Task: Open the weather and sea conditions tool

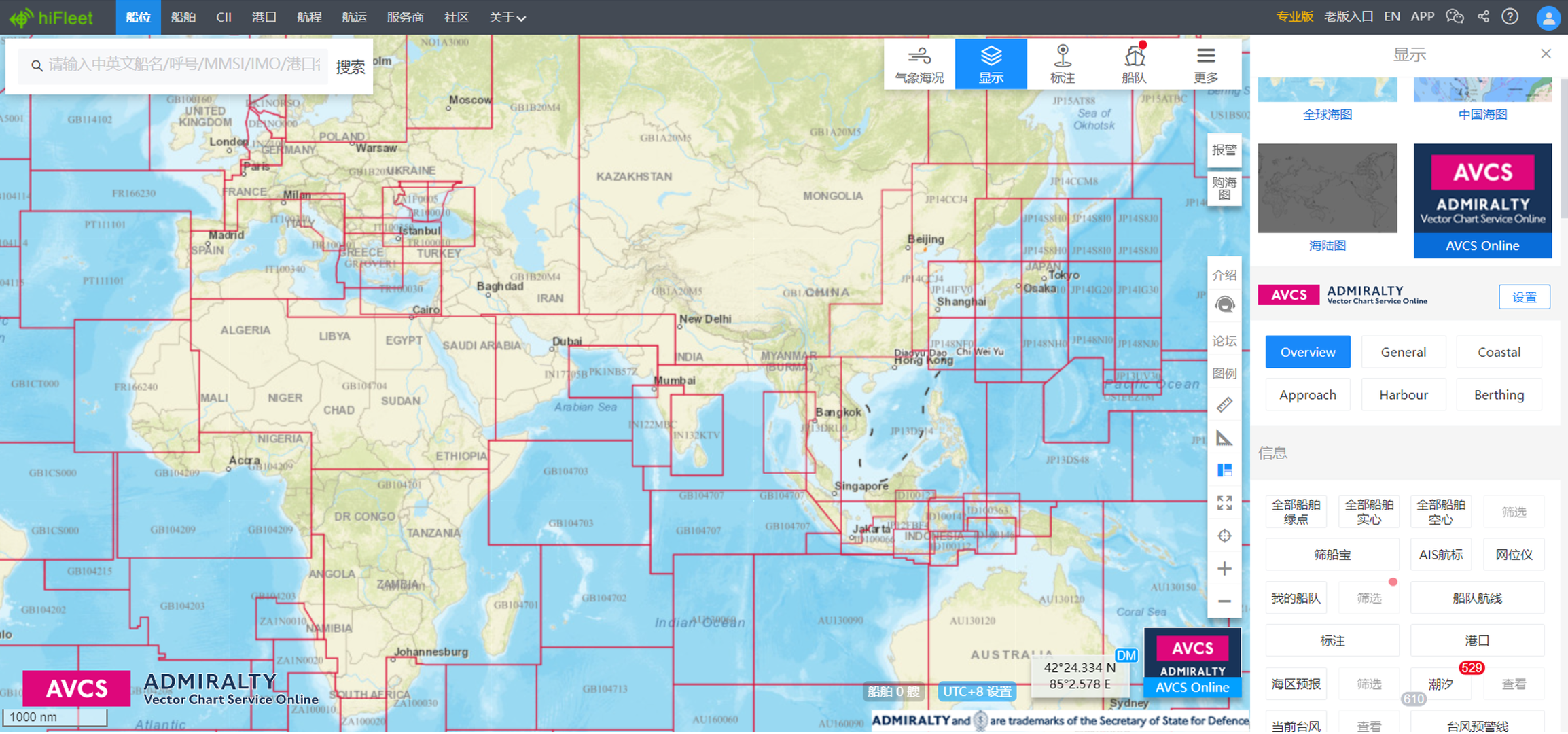Action: [919, 65]
